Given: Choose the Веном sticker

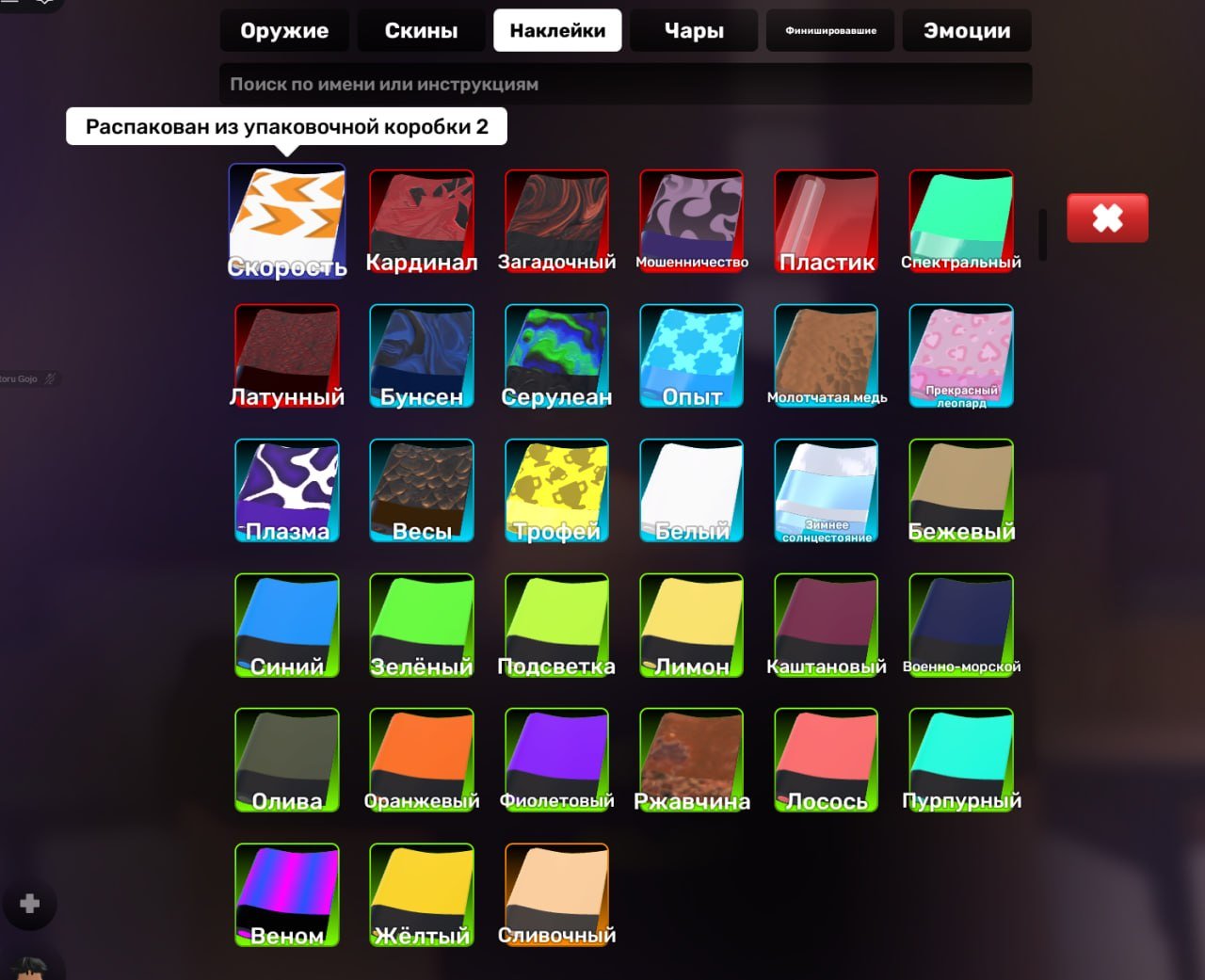Looking at the screenshot, I should 287,894.
